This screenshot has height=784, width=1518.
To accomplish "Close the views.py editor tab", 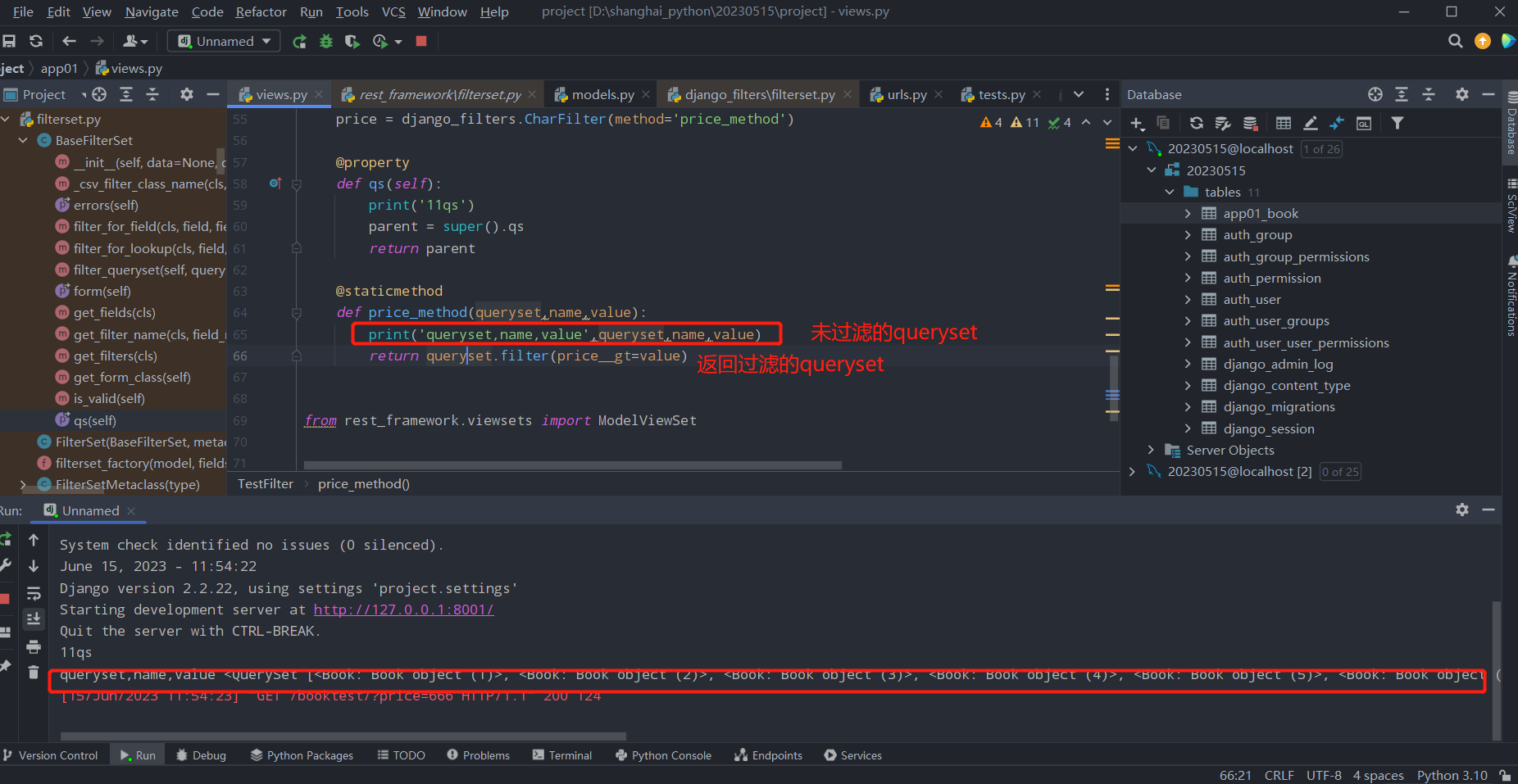I will click(320, 95).
